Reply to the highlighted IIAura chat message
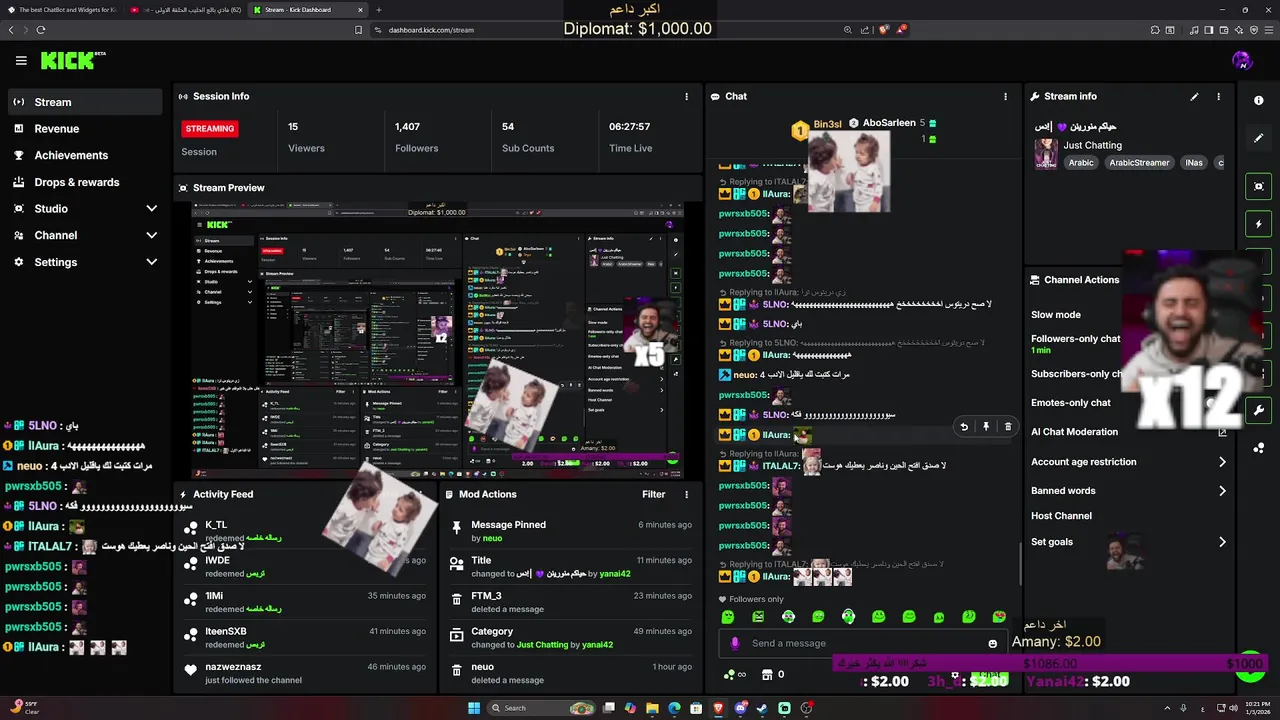 click(964, 427)
